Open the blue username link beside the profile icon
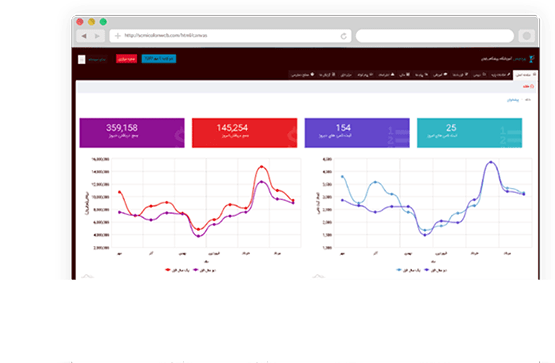 coord(97,59)
